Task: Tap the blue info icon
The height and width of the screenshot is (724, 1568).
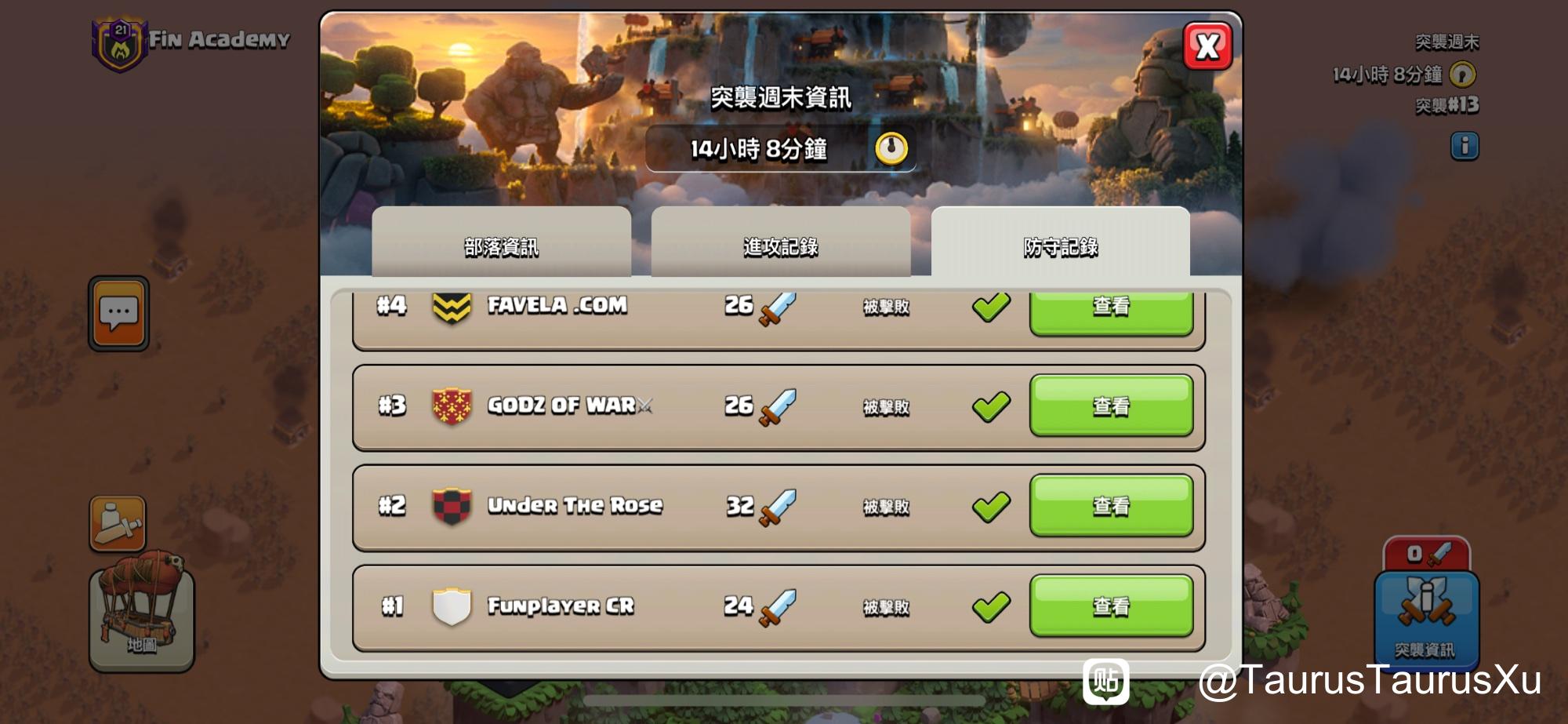Action: (x=1464, y=146)
